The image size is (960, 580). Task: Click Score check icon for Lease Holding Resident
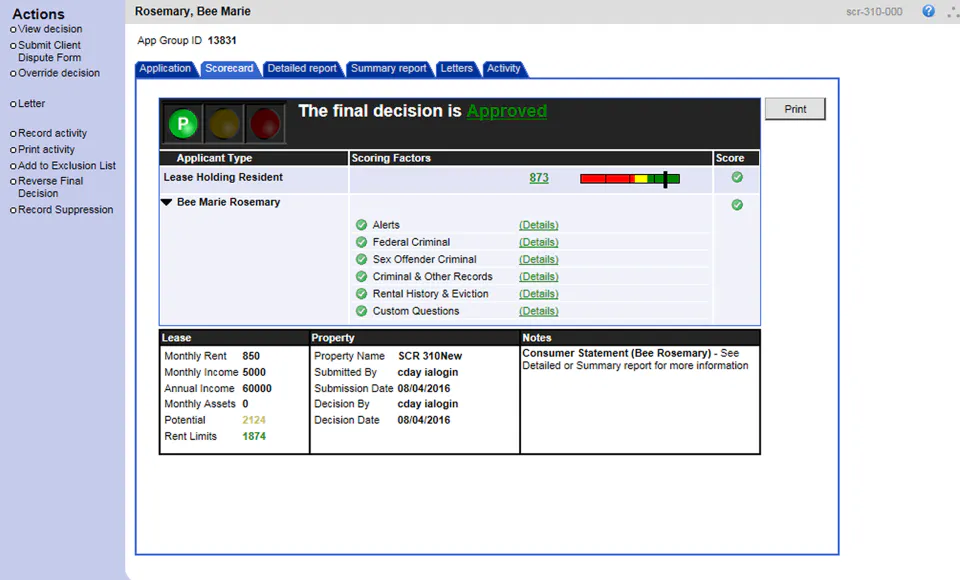coord(737,177)
